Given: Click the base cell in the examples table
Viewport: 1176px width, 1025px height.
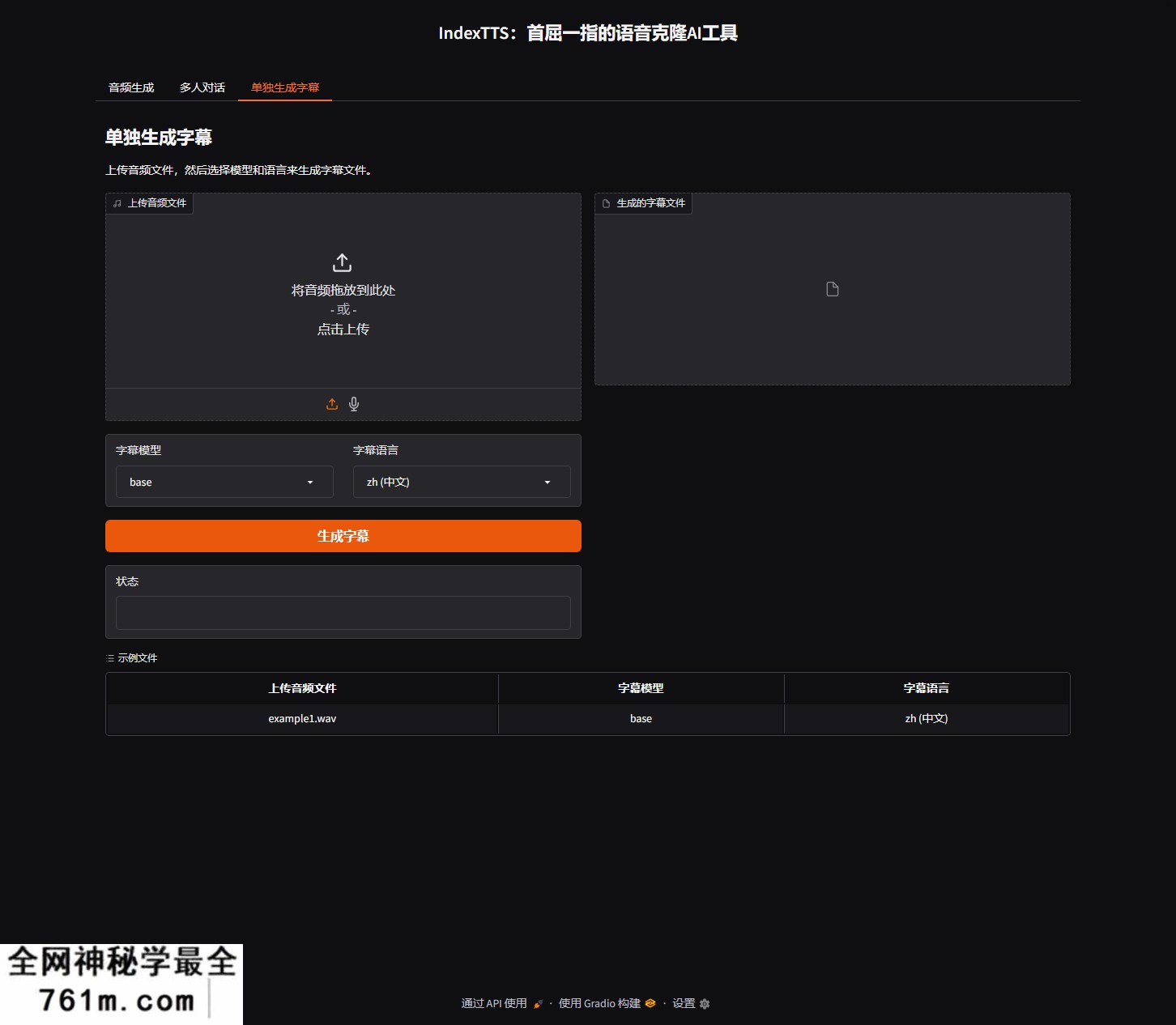Looking at the screenshot, I should coord(641,719).
